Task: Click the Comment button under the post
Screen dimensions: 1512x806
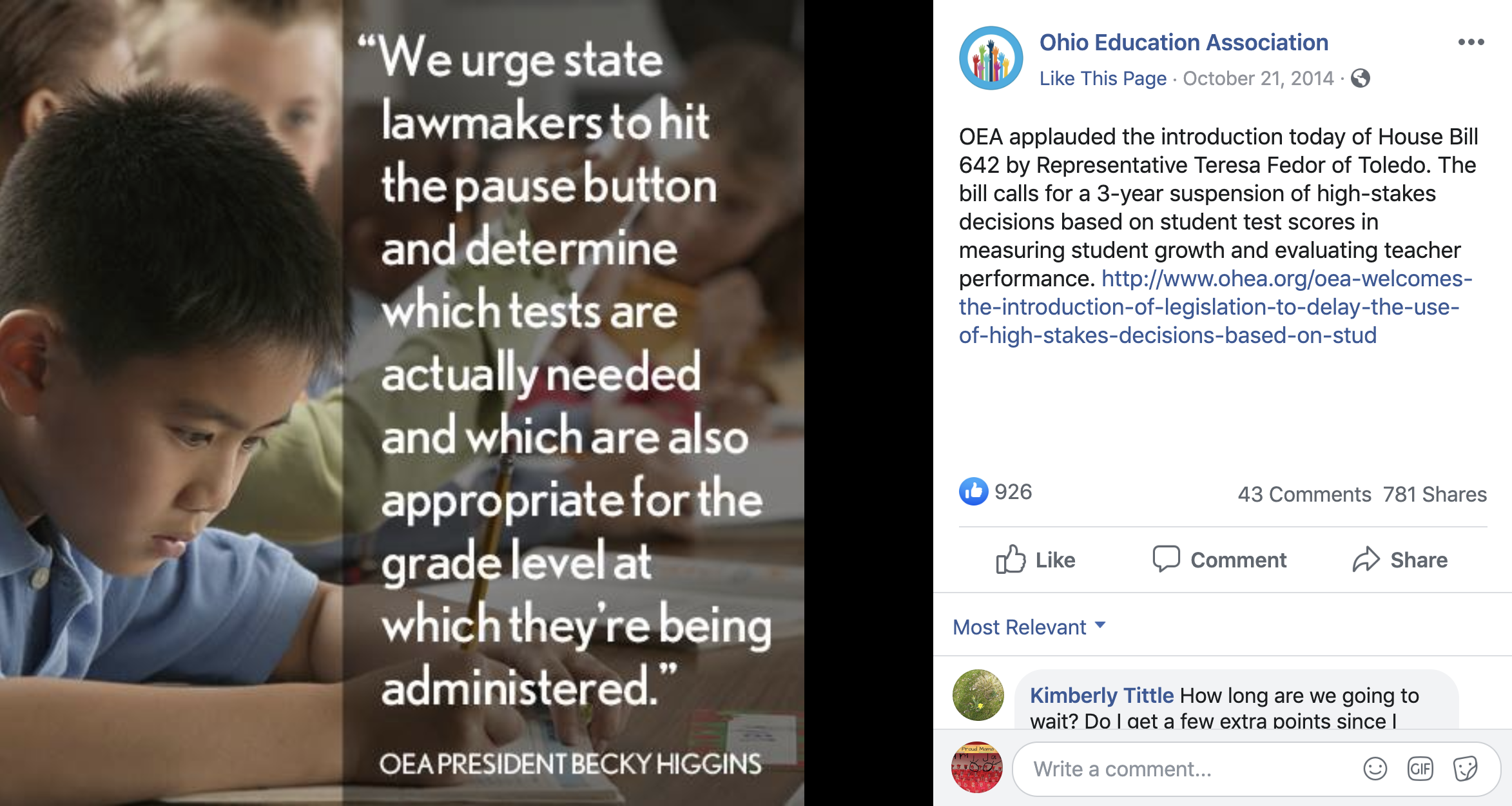Action: (1219, 560)
